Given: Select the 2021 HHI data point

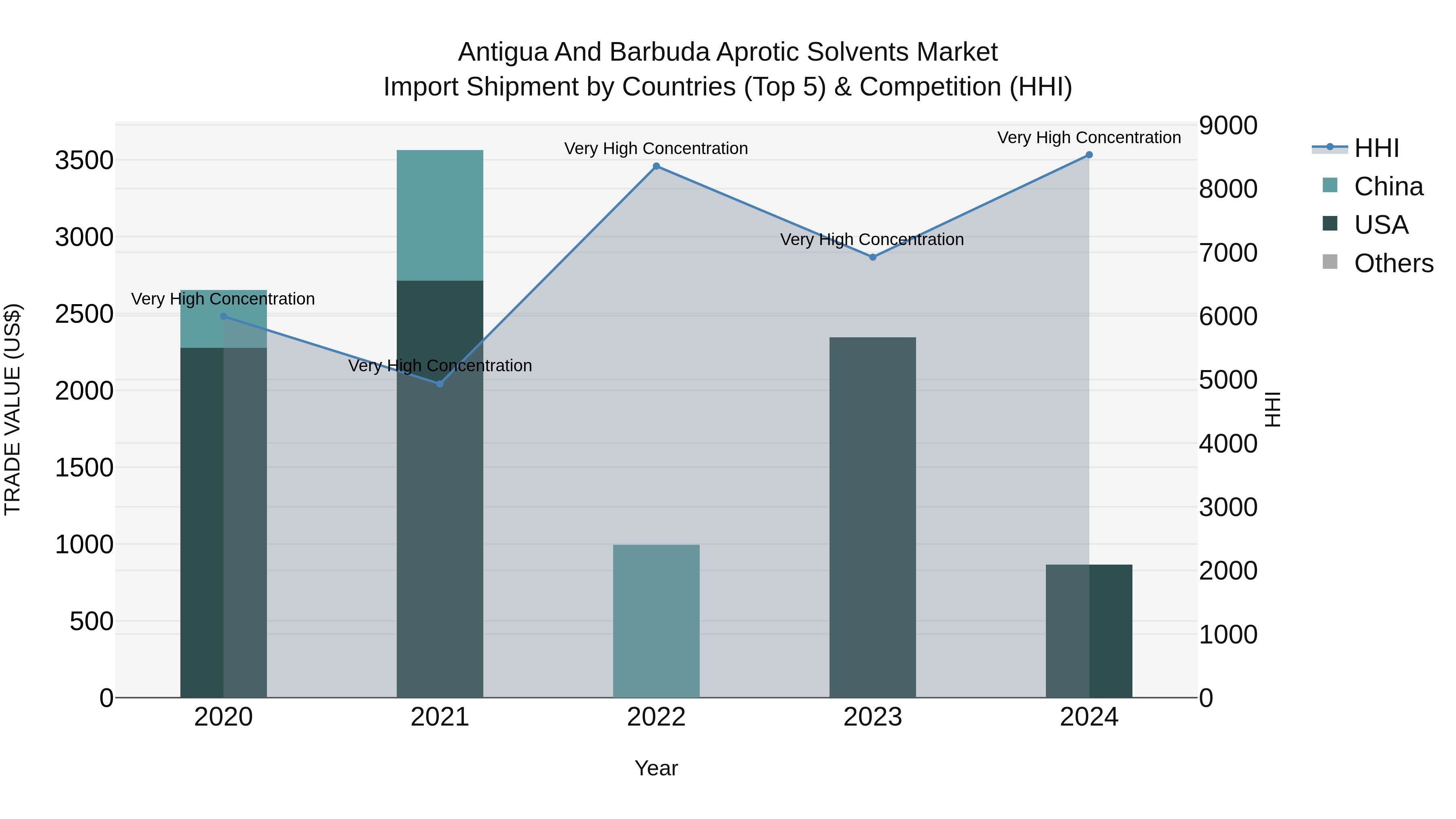Looking at the screenshot, I should point(440,384).
